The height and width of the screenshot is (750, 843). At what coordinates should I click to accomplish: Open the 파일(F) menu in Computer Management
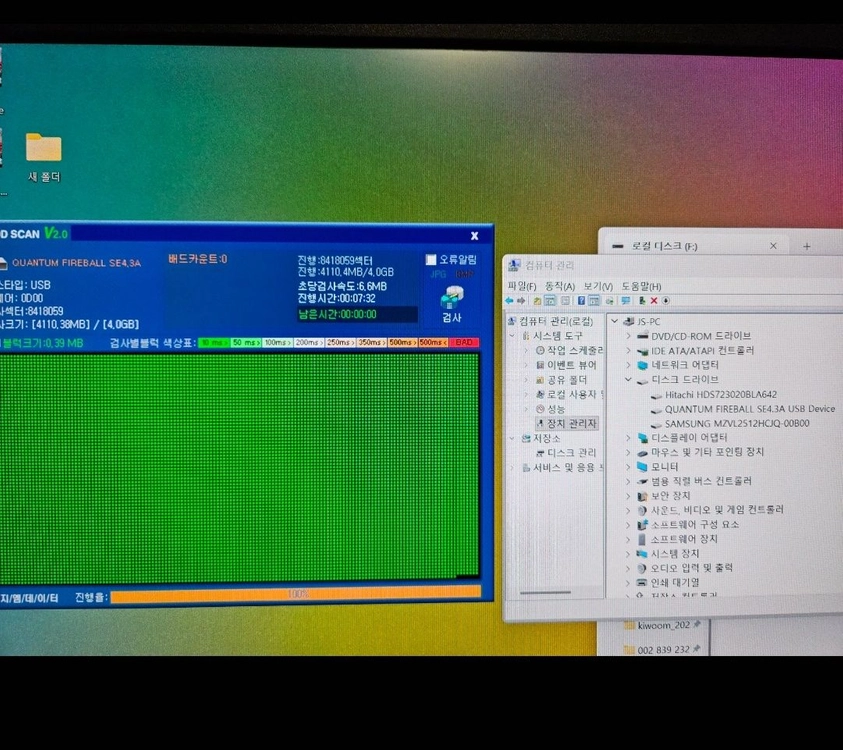click(522, 286)
